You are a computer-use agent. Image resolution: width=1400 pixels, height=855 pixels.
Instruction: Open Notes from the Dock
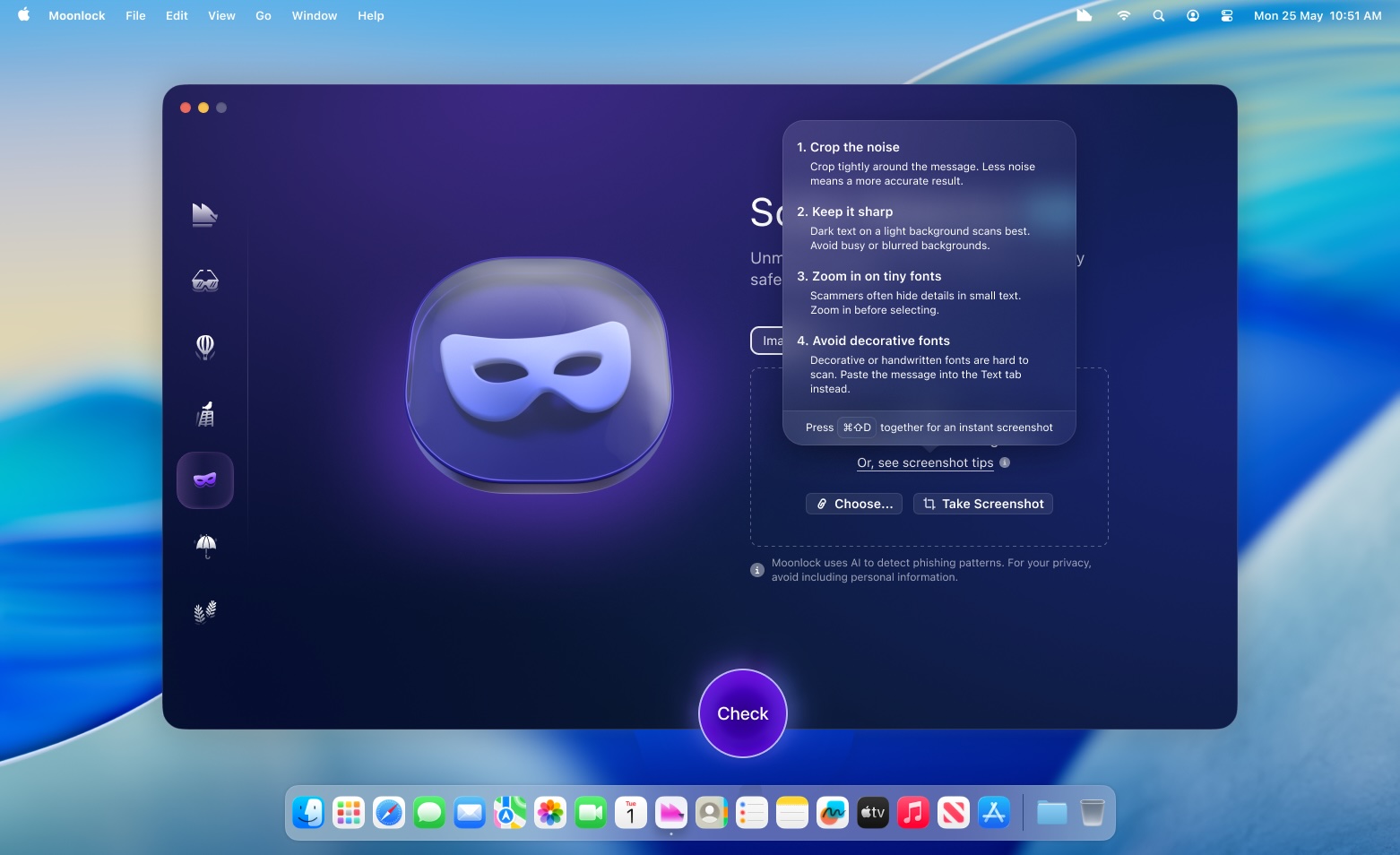[x=792, y=813]
